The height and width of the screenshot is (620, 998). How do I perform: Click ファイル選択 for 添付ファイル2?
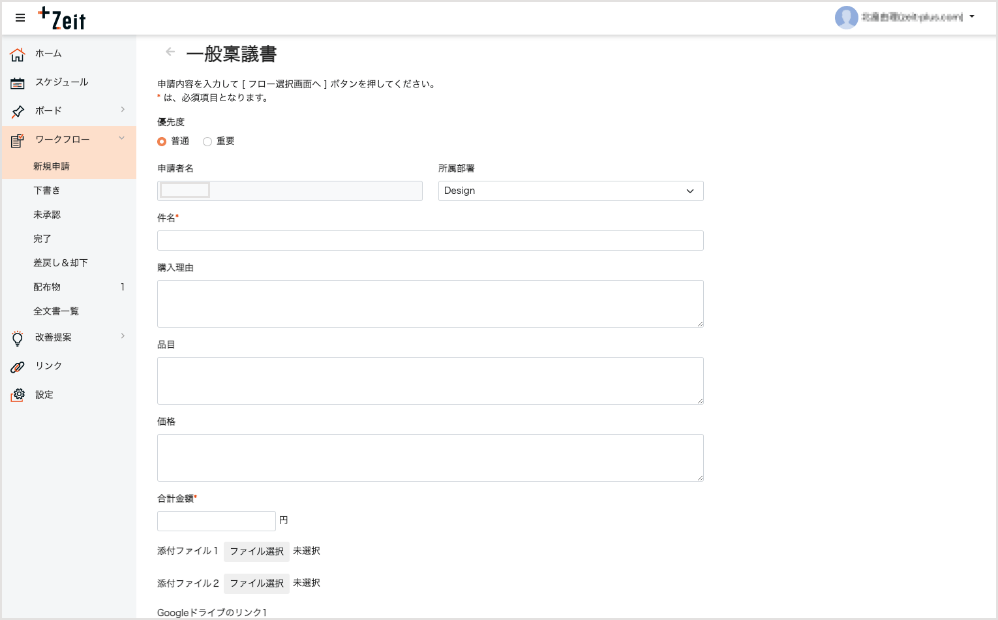point(256,583)
